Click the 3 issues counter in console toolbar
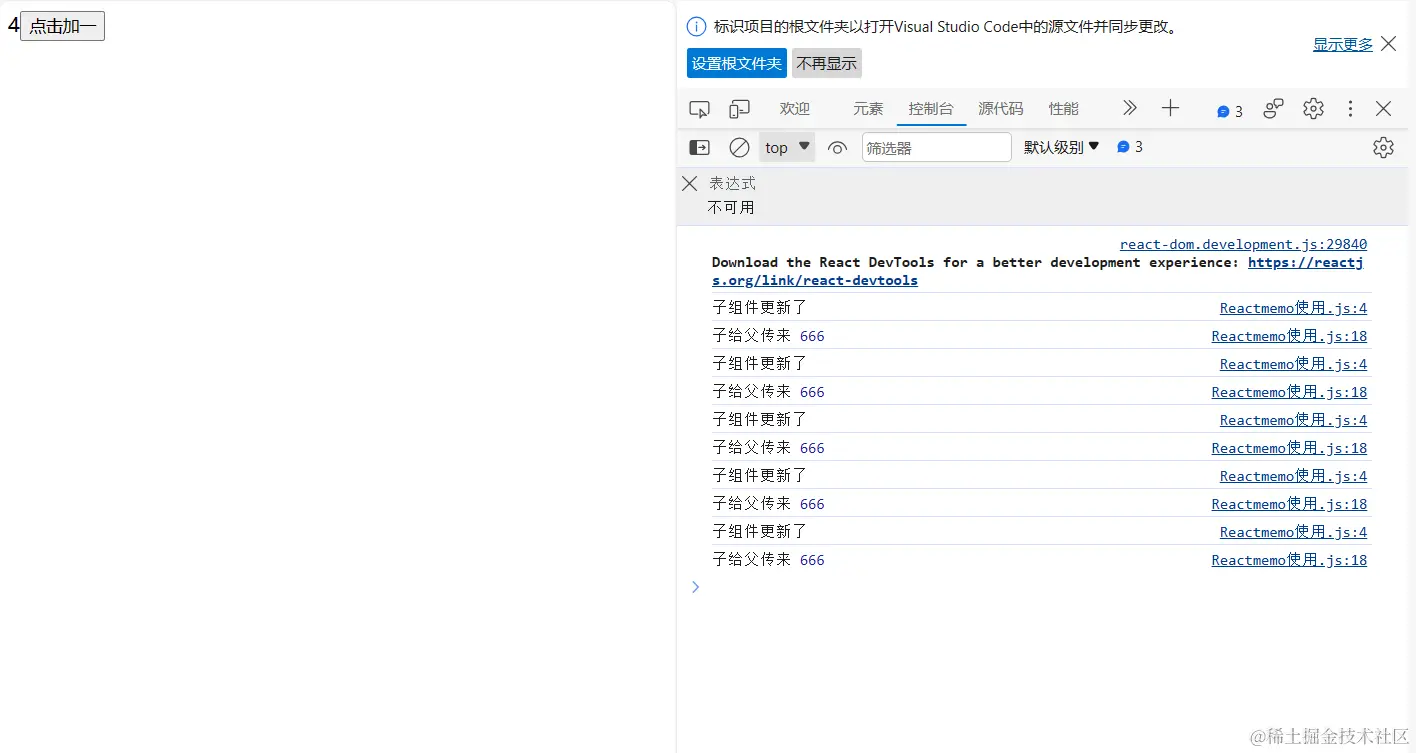Image resolution: width=1416 pixels, height=753 pixels. pos(1129,147)
